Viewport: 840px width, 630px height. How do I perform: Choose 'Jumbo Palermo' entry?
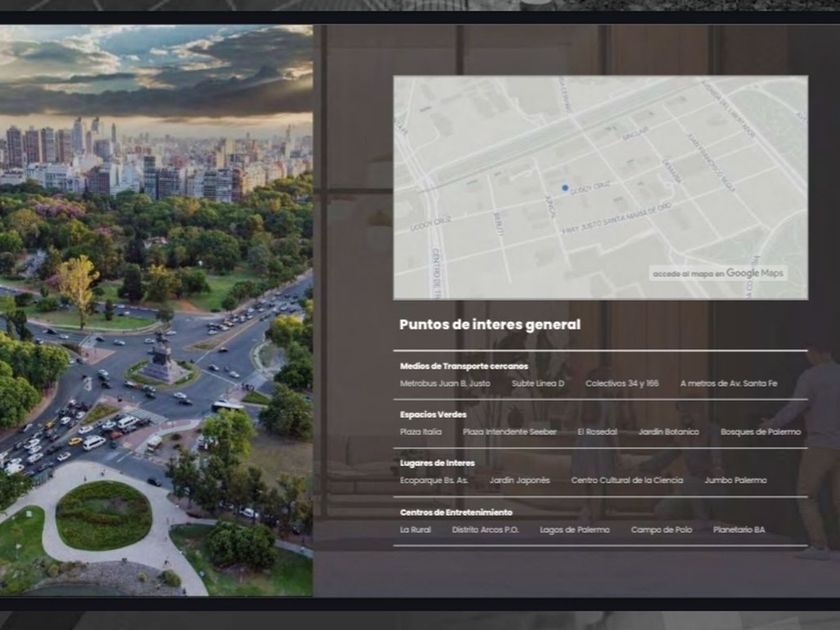[x=735, y=480]
